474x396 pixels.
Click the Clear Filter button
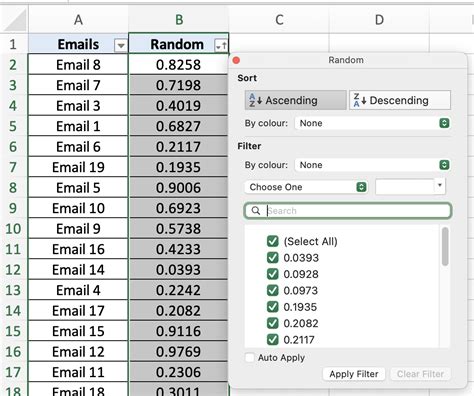tap(420, 374)
